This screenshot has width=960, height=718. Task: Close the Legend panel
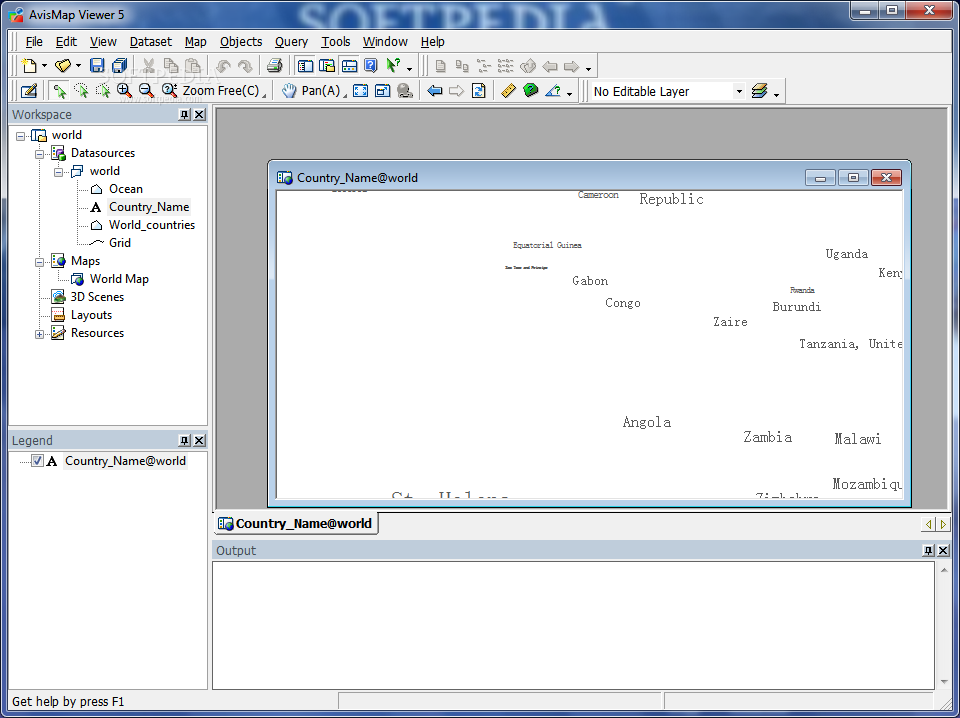point(200,441)
